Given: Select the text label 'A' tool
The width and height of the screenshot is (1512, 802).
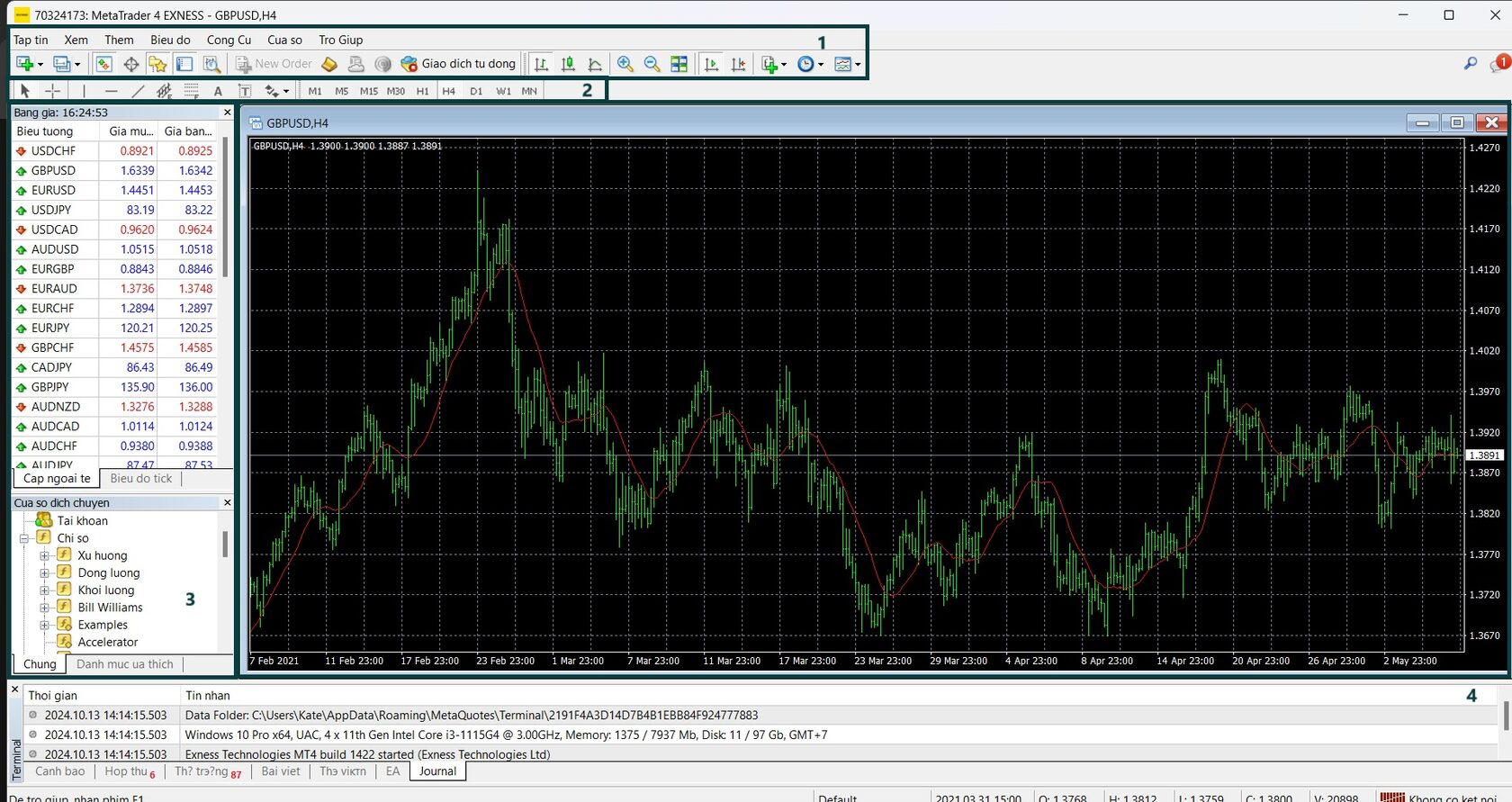Looking at the screenshot, I should (218, 91).
